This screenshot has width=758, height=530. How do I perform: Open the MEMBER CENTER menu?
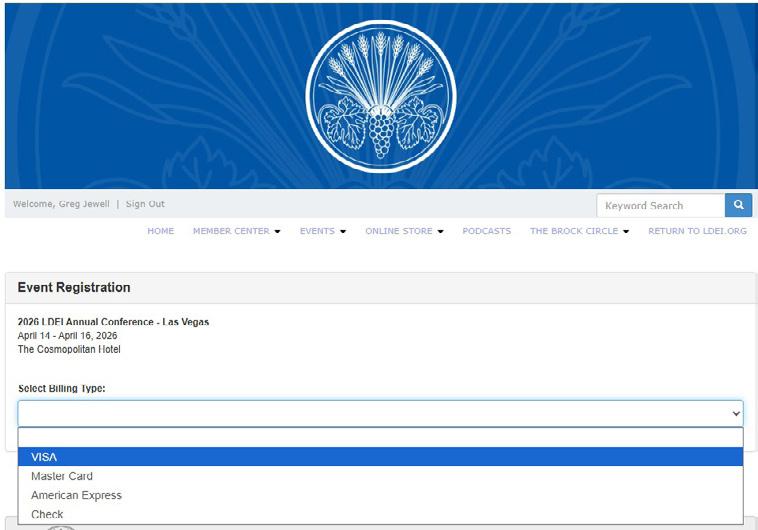[236, 231]
